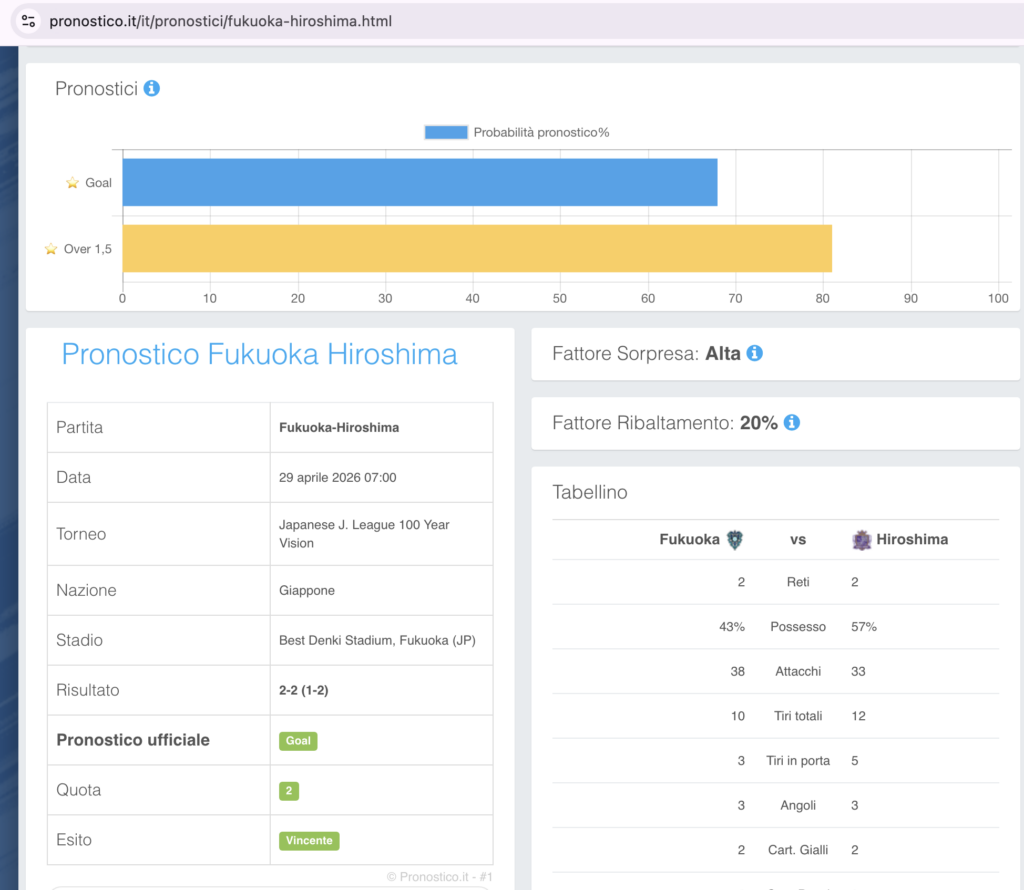Screen dimensions: 1024x890
Task: Click the green Vincente outcome badge
Action: 309,841
